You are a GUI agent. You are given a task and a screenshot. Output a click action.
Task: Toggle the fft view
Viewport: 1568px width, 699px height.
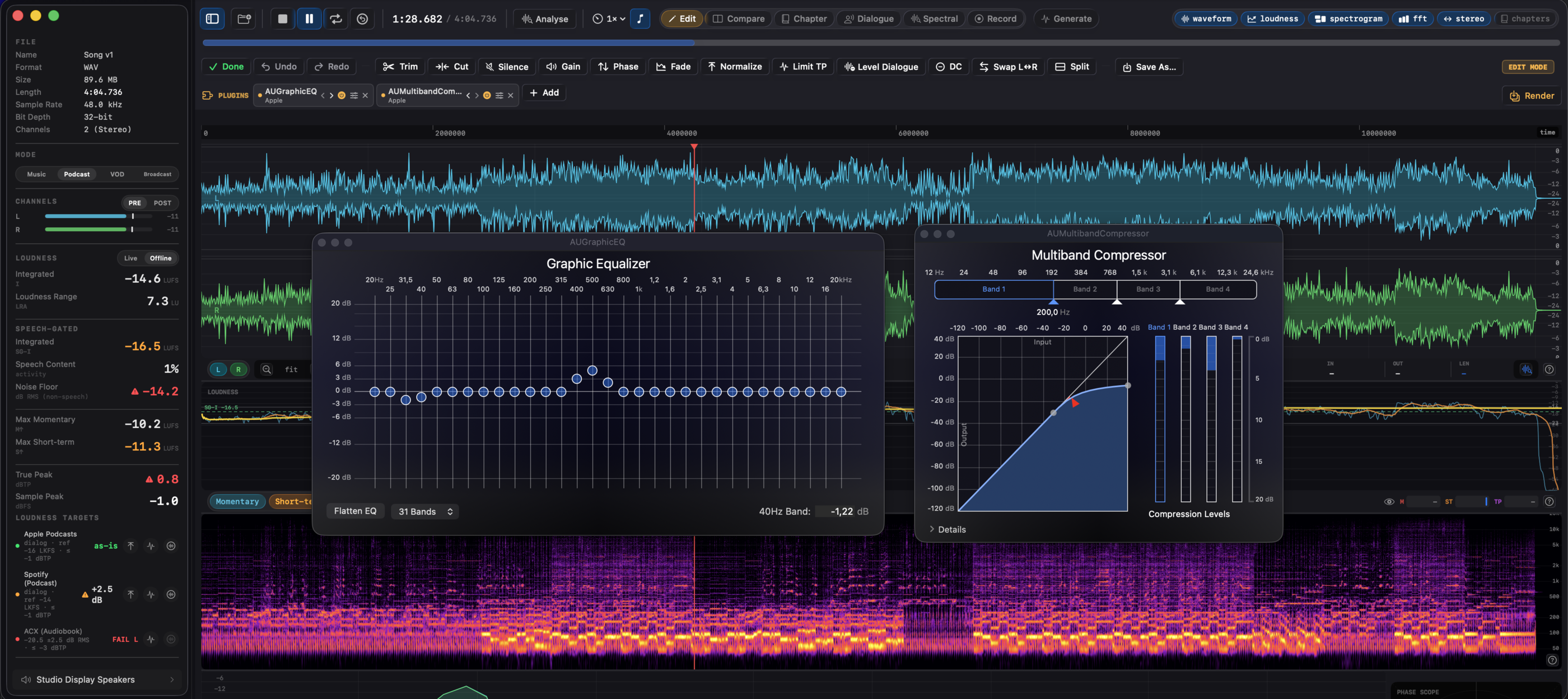pos(1412,19)
